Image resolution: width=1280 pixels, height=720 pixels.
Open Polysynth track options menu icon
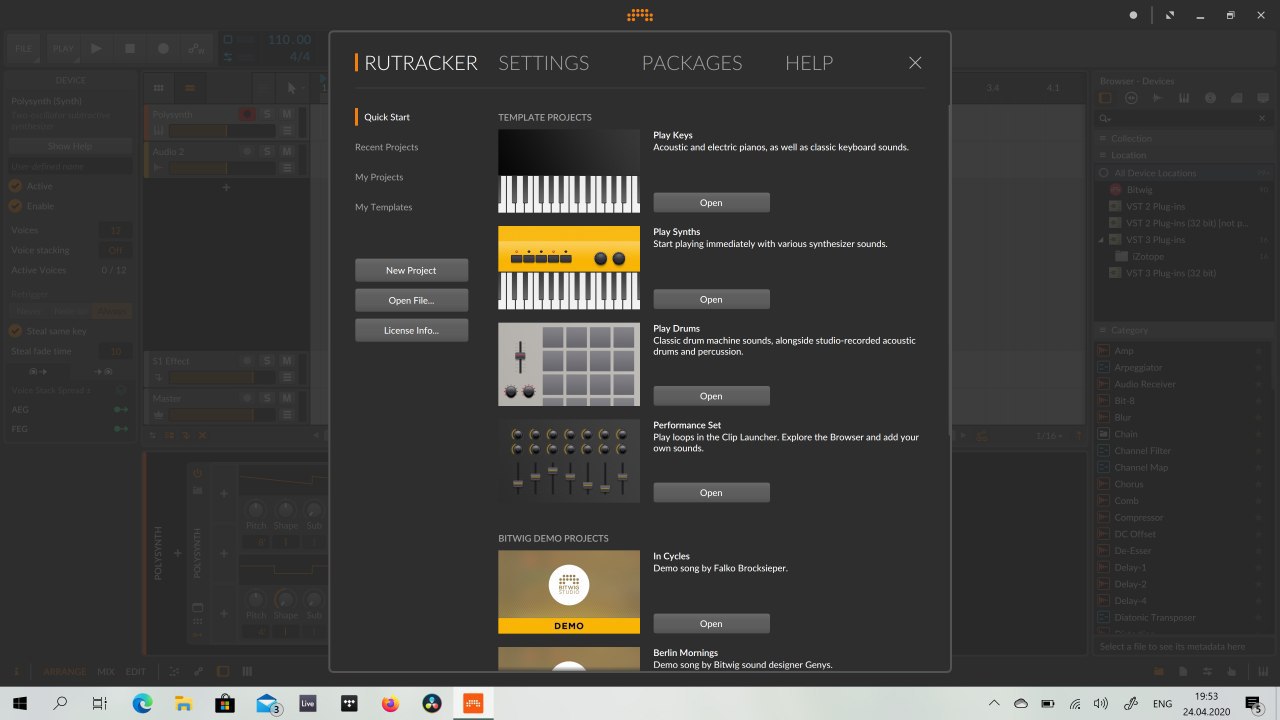point(286,131)
